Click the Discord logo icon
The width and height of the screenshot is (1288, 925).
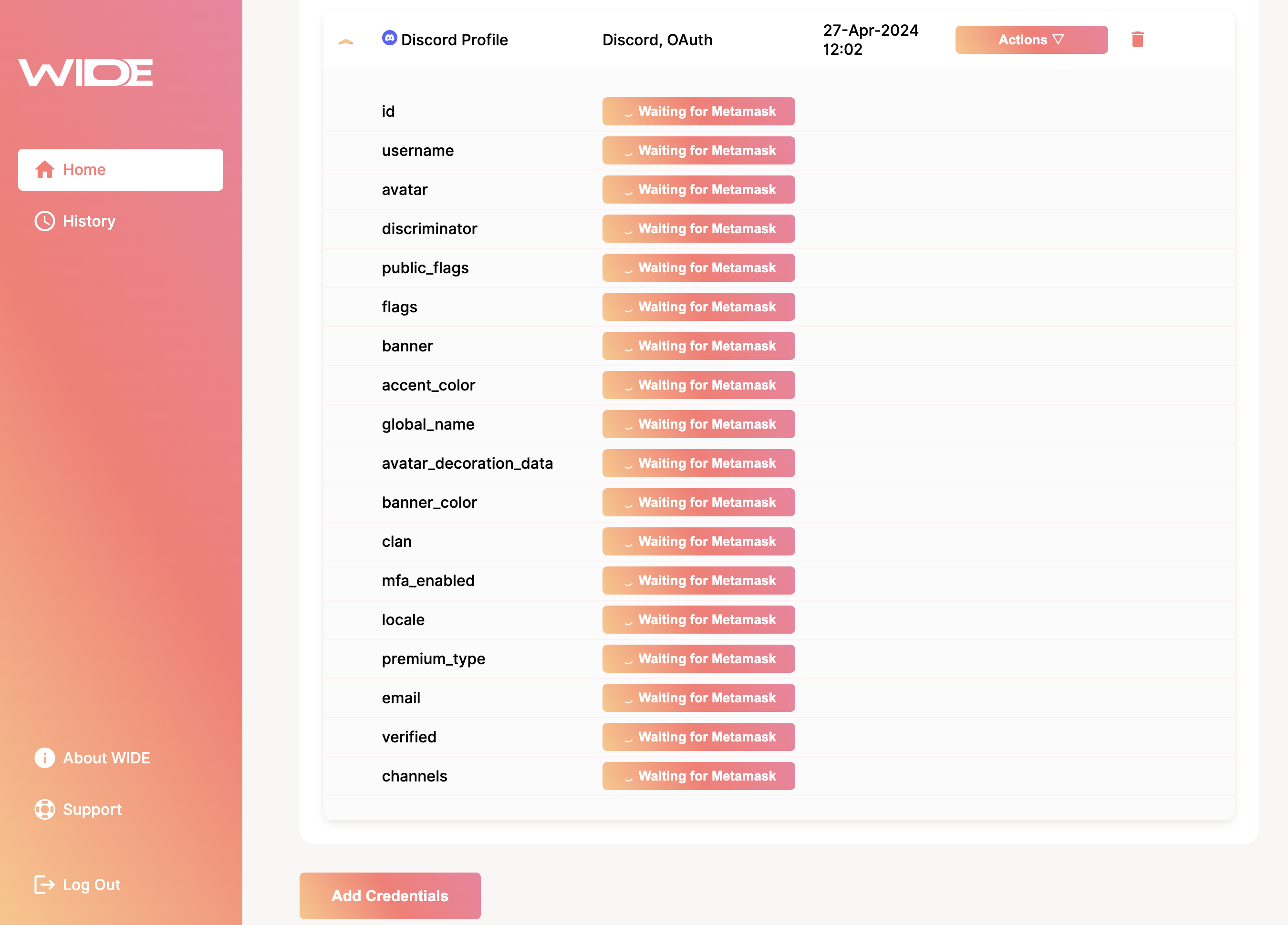pos(390,38)
